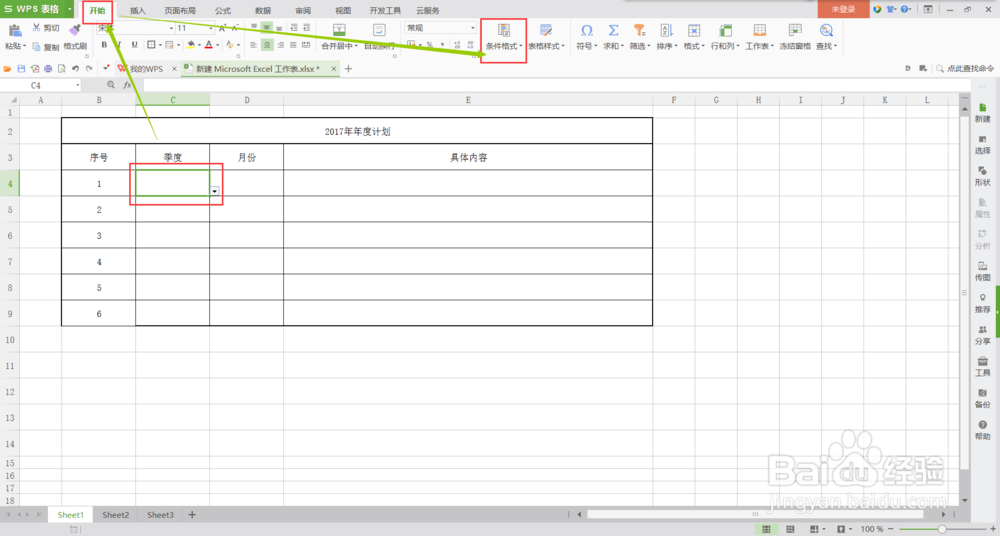Click the zoom slider handle
Image resolution: width=1000 pixels, height=536 pixels.
coord(941,529)
